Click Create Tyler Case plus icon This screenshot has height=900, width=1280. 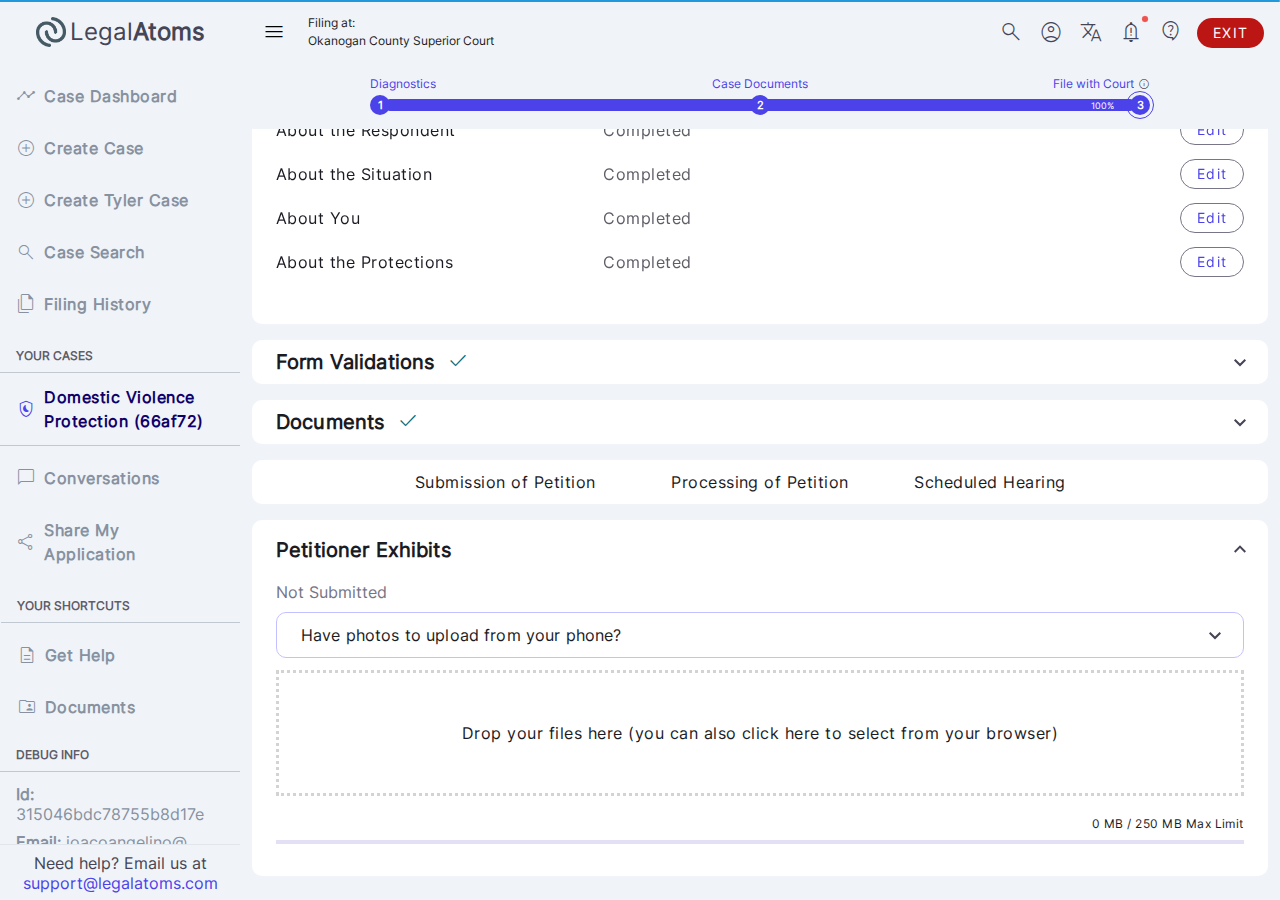pyautogui.click(x=26, y=200)
